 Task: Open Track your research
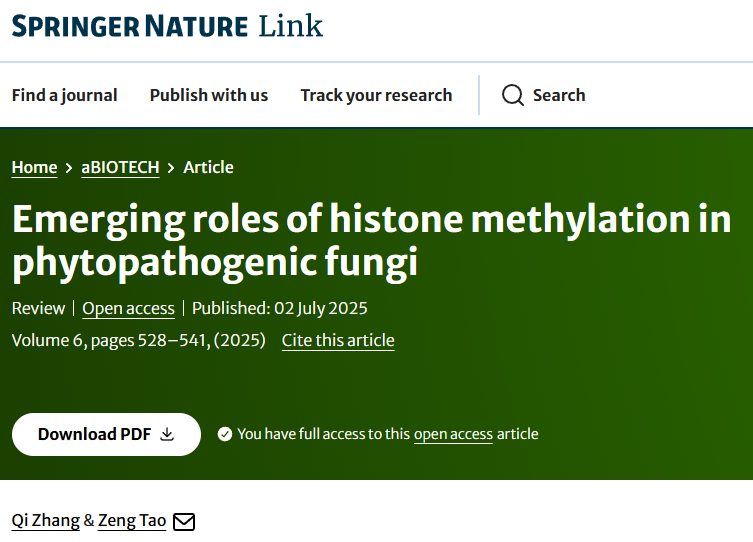pyautogui.click(x=376, y=95)
